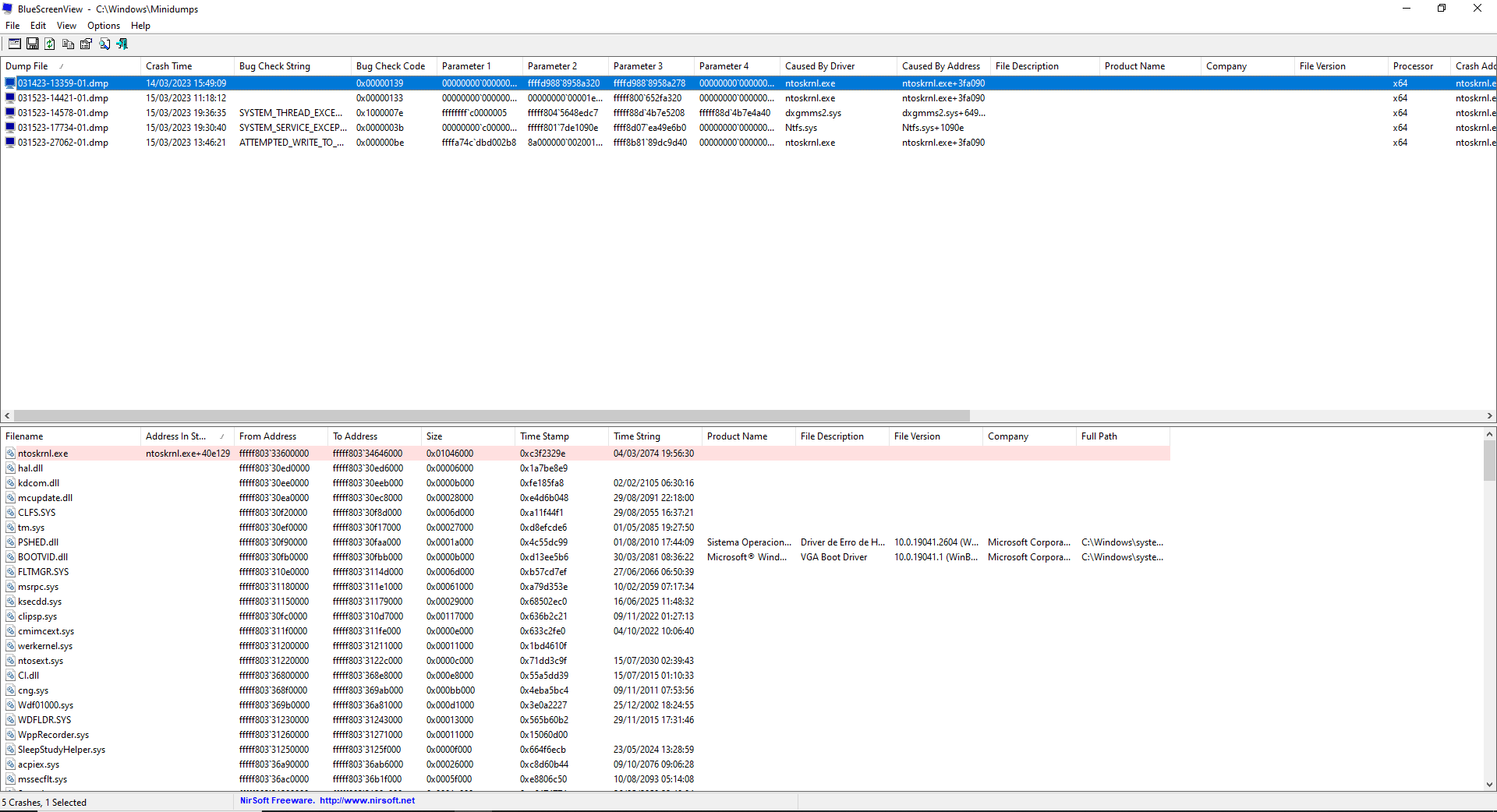Click the file icon beside hal.dll
1497x812 pixels.
tap(11, 468)
